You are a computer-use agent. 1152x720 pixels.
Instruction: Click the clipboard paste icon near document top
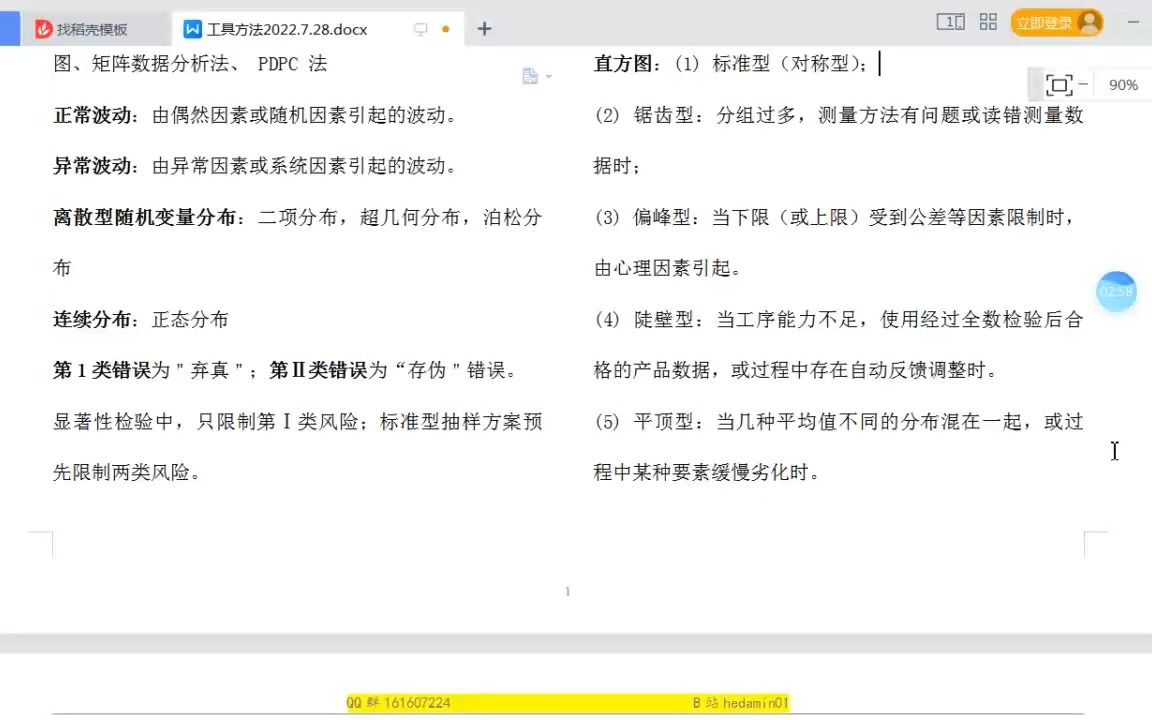point(531,74)
